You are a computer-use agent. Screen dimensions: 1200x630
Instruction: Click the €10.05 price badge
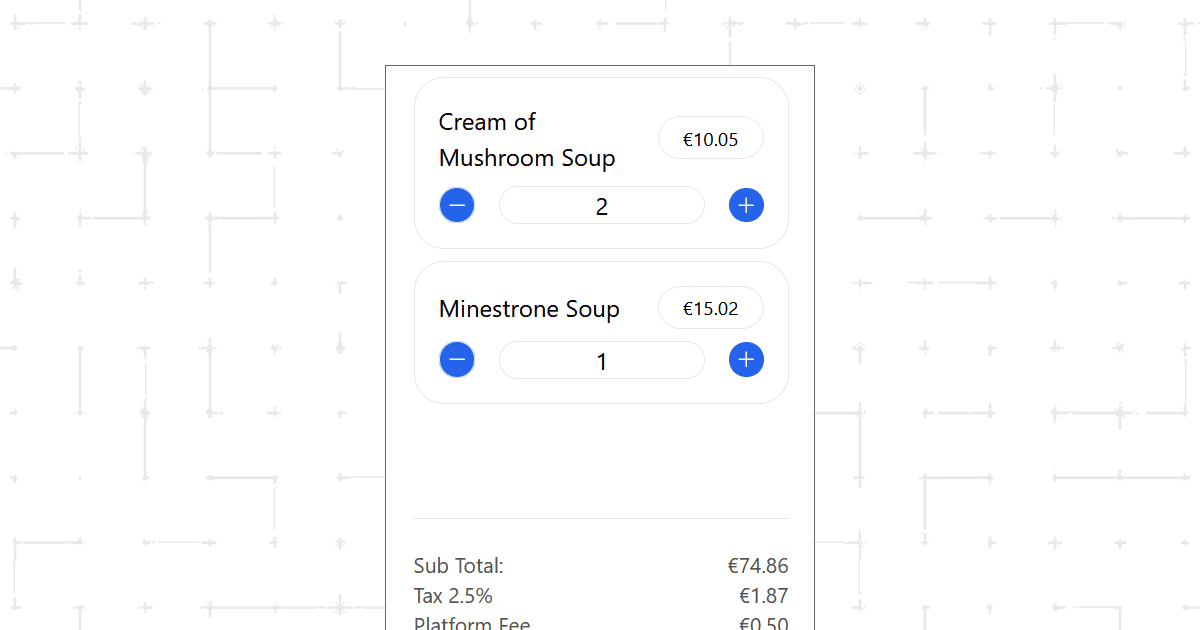(x=710, y=139)
